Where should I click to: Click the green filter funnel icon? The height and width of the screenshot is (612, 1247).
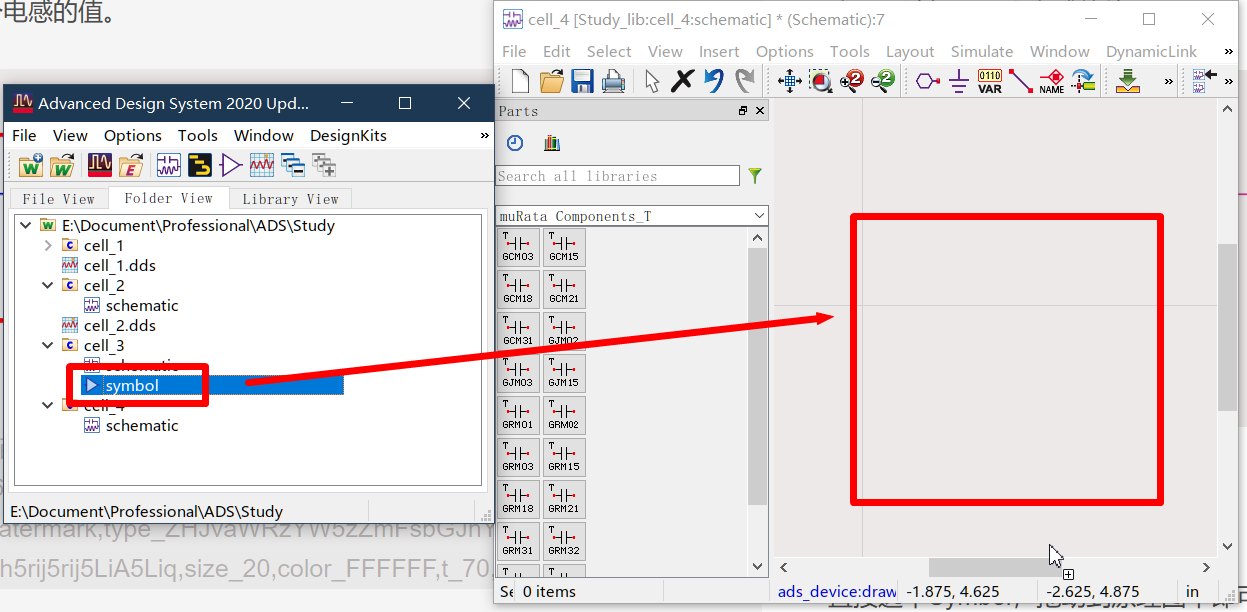755,176
